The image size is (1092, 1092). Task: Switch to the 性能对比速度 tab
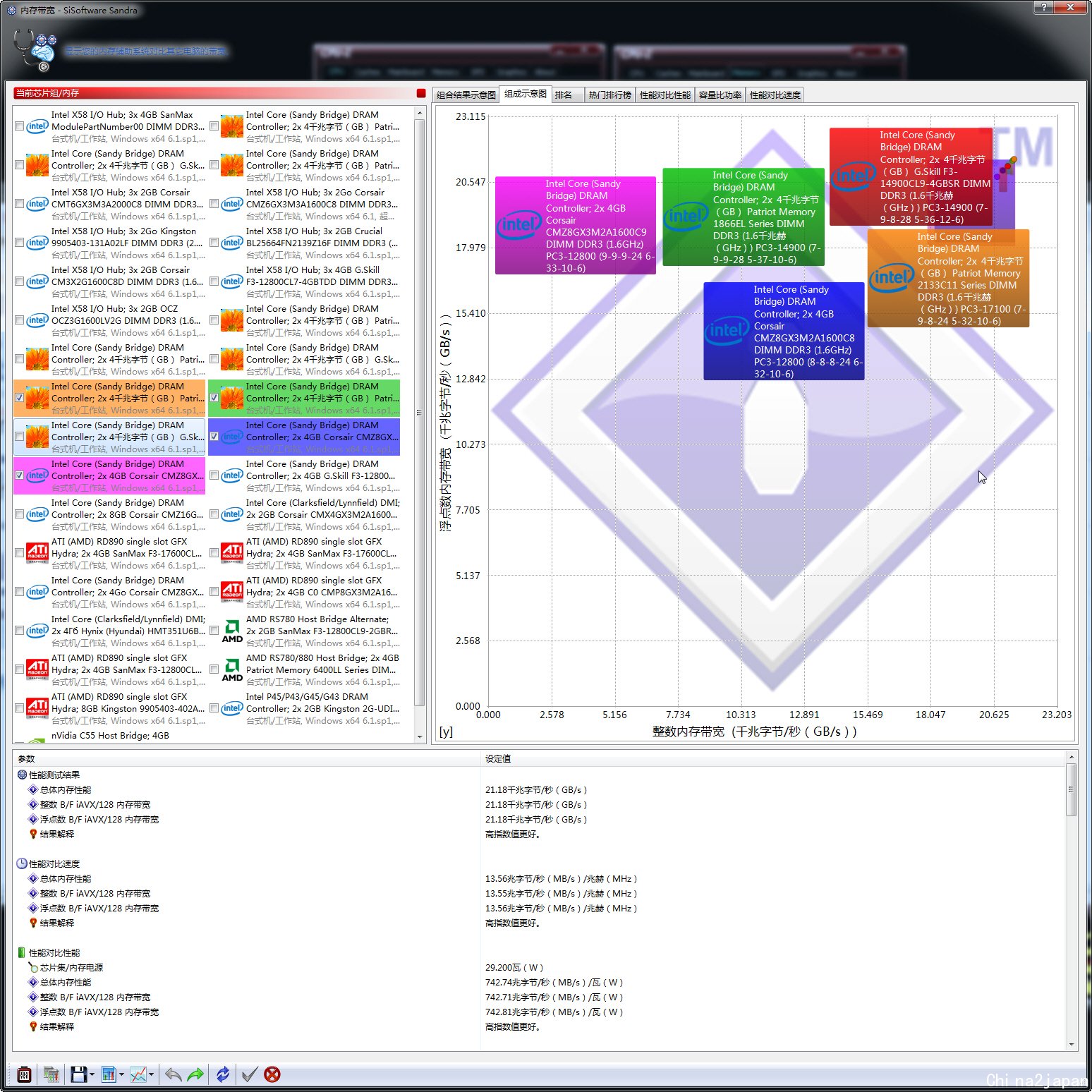[775, 95]
